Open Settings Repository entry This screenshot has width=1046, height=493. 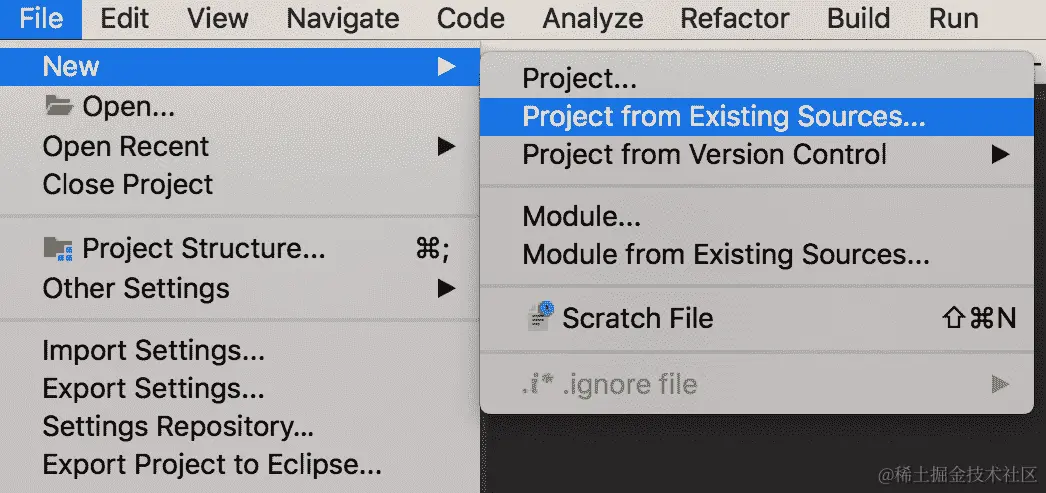pos(178,428)
